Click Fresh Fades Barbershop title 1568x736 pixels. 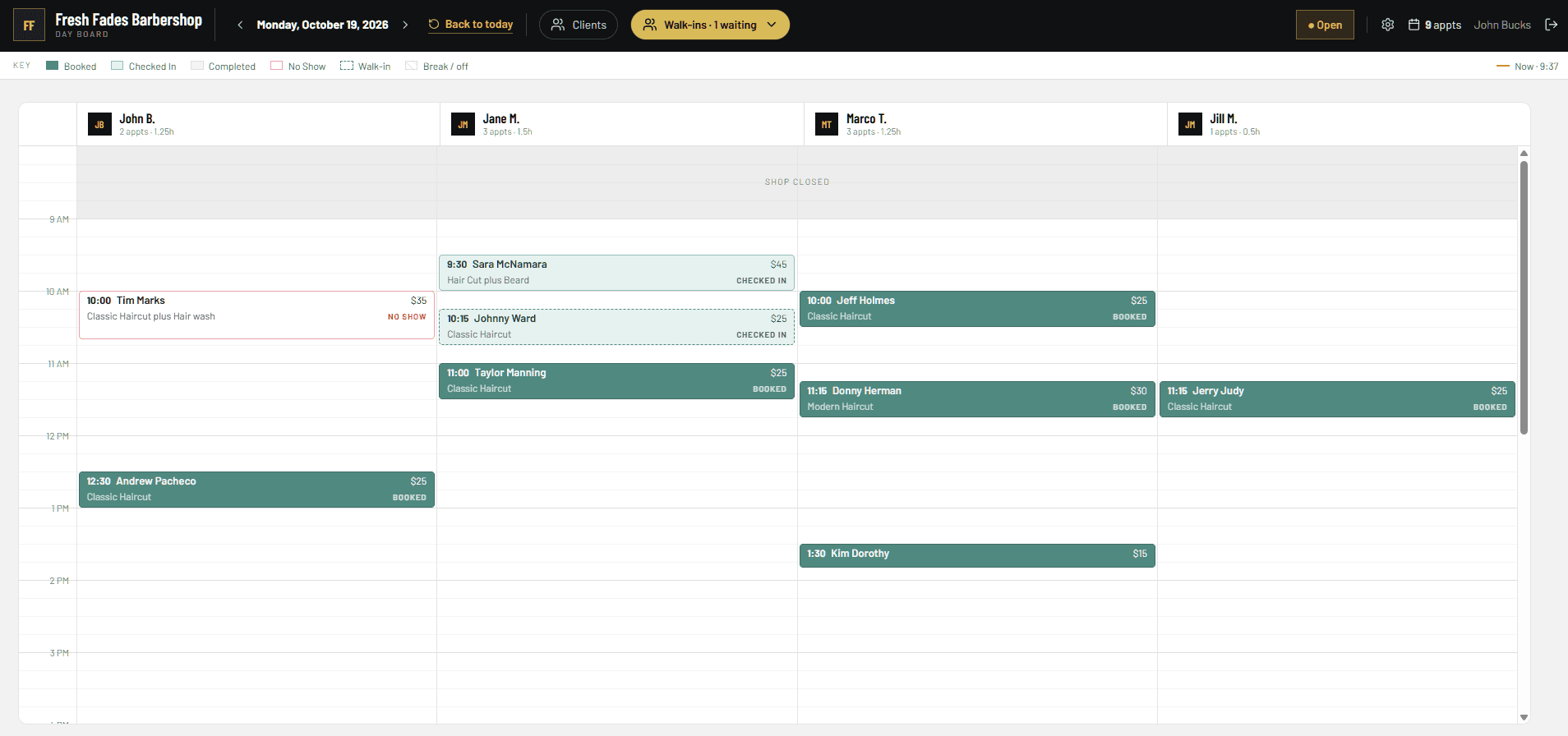[128, 20]
